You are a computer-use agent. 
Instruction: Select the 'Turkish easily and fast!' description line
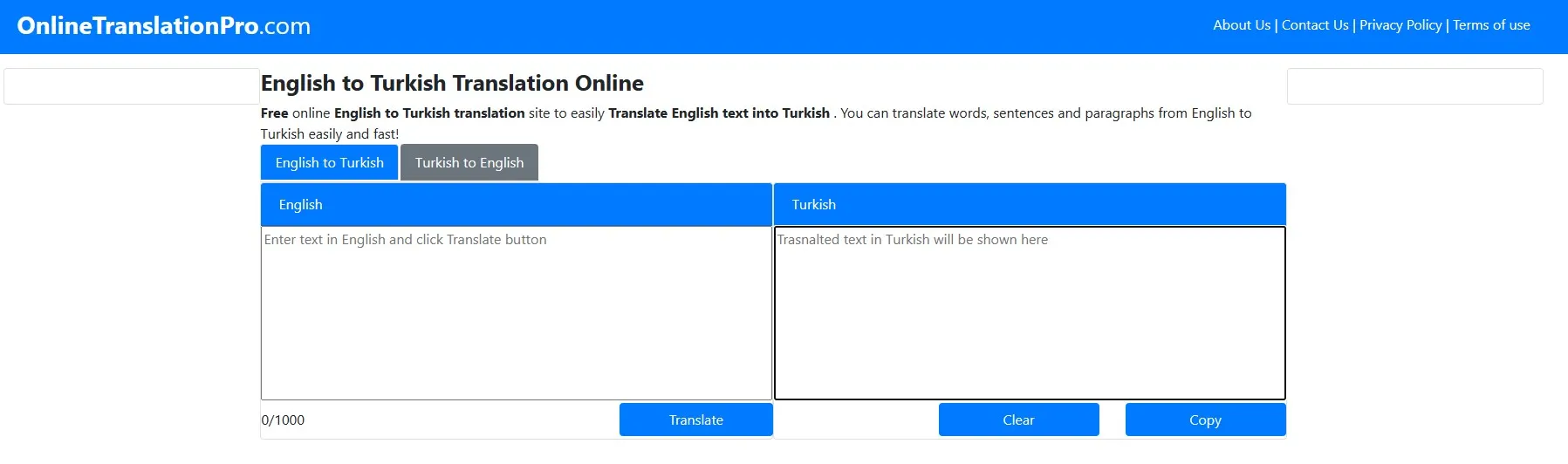(x=330, y=134)
